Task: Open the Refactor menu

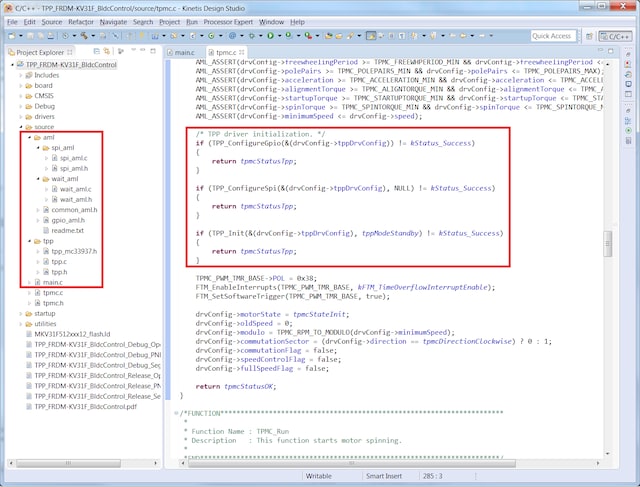Action: pyautogui.click(x=80, y=20)
